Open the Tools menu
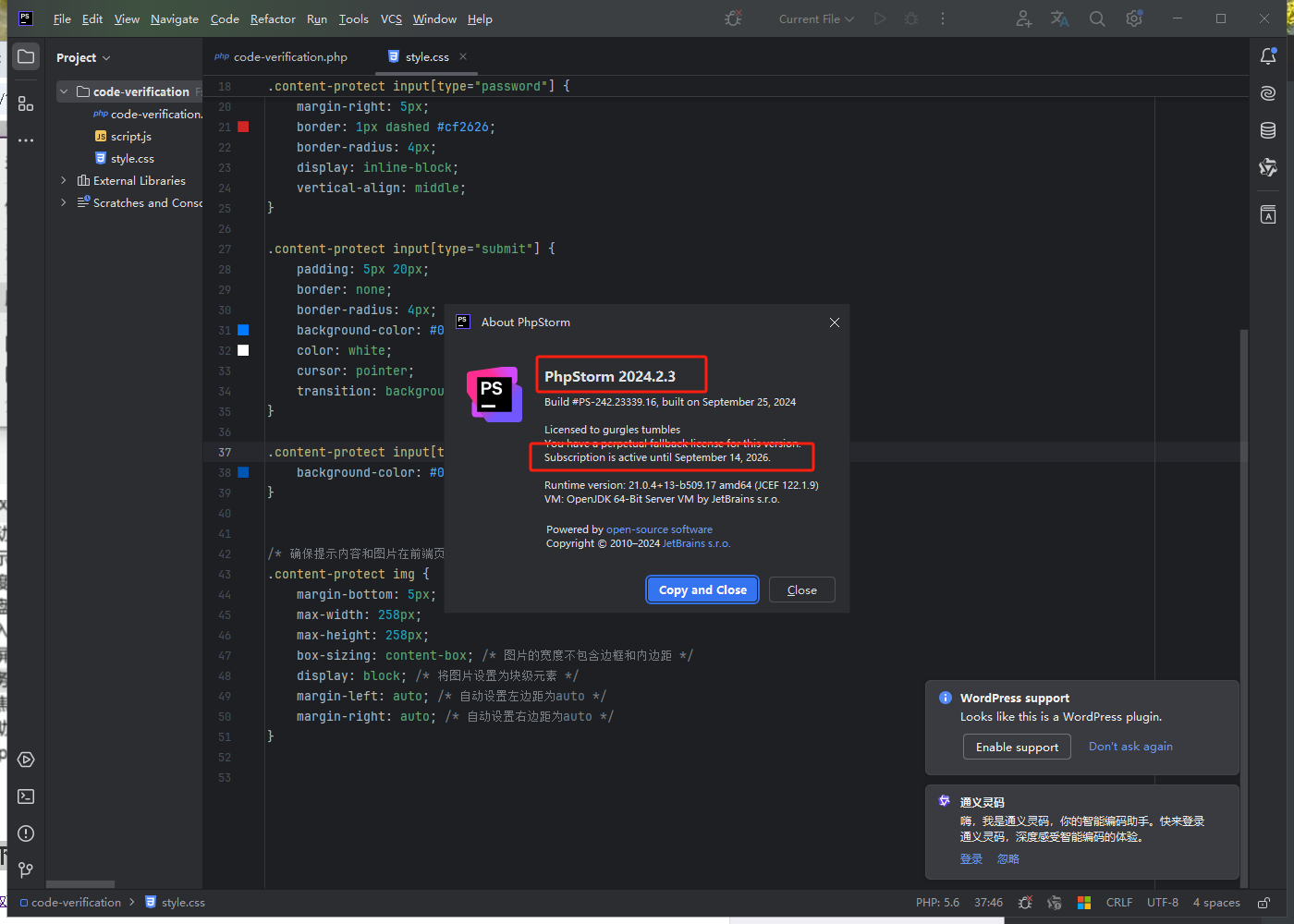Image resolution: width=1294 pixels, height=924 pixels. [x=353, y=18]
